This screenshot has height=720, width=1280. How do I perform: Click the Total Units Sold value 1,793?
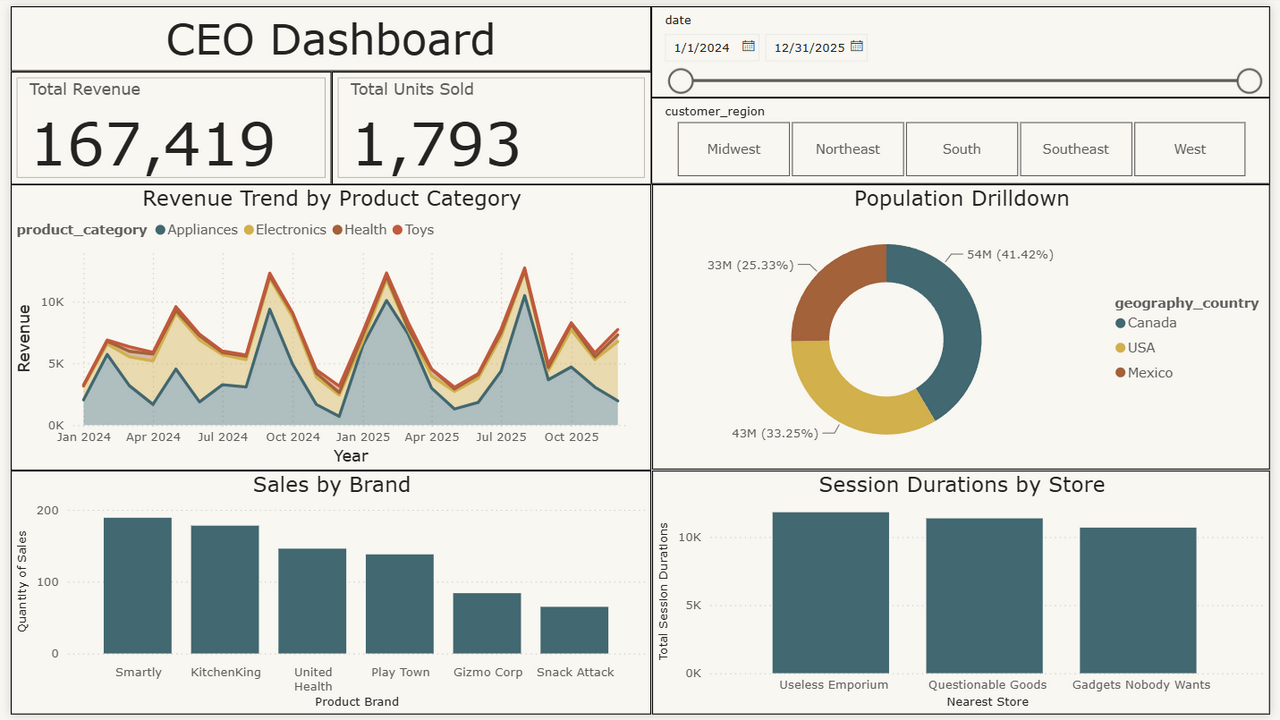[x=437, y=144]
